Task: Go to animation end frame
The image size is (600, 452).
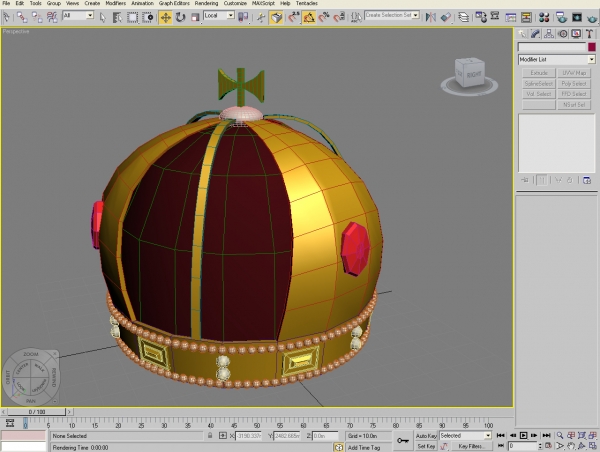Action: (x=546, y=436)
